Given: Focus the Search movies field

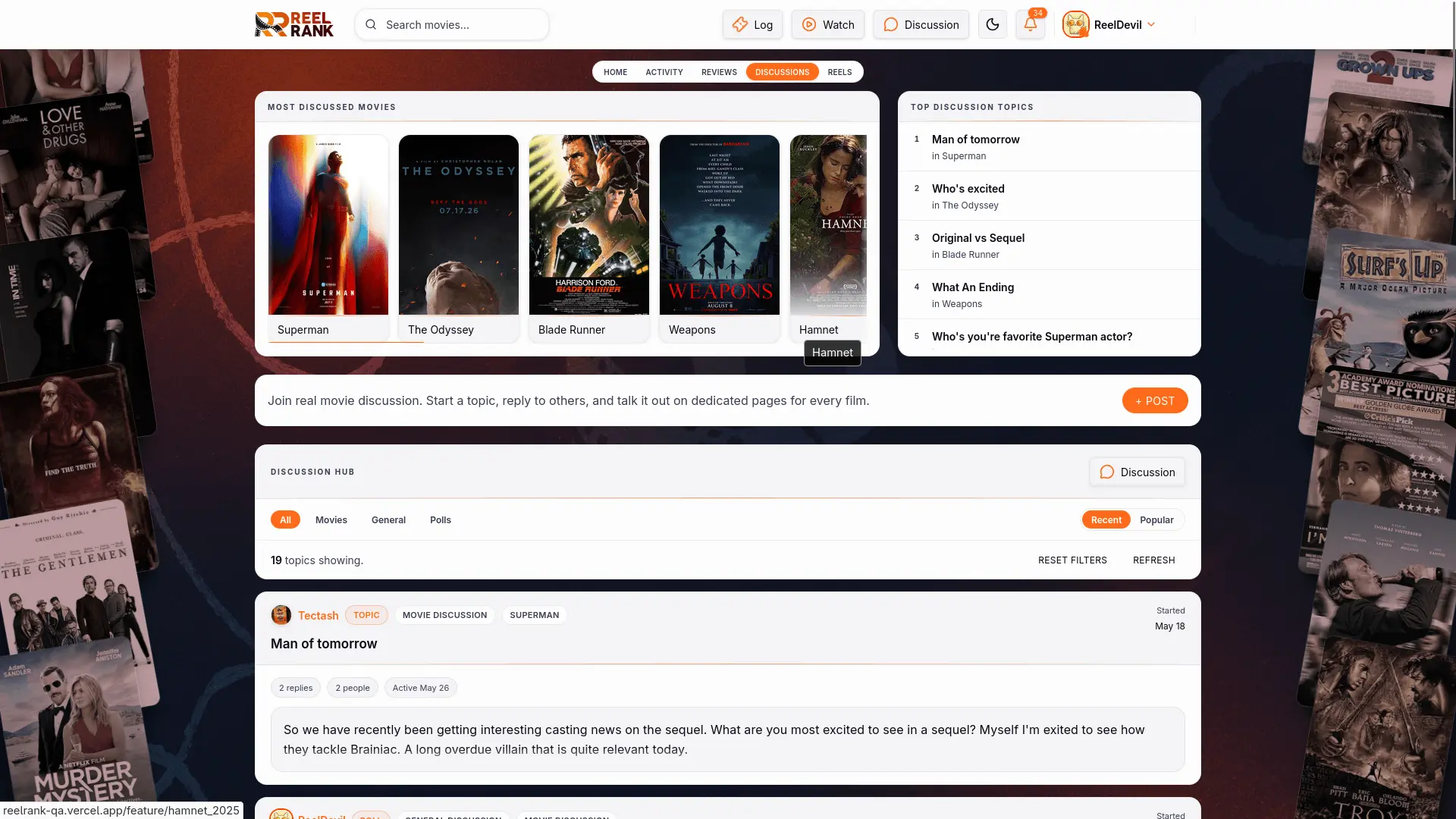Looking at the screenshot, I should [x=452, y=24].
